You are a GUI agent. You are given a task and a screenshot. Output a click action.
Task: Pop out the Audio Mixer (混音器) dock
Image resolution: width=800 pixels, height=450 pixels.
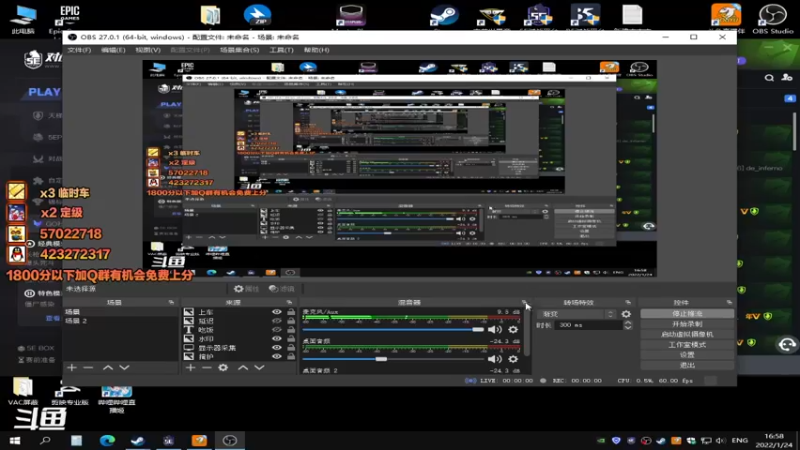click(524, 303)
